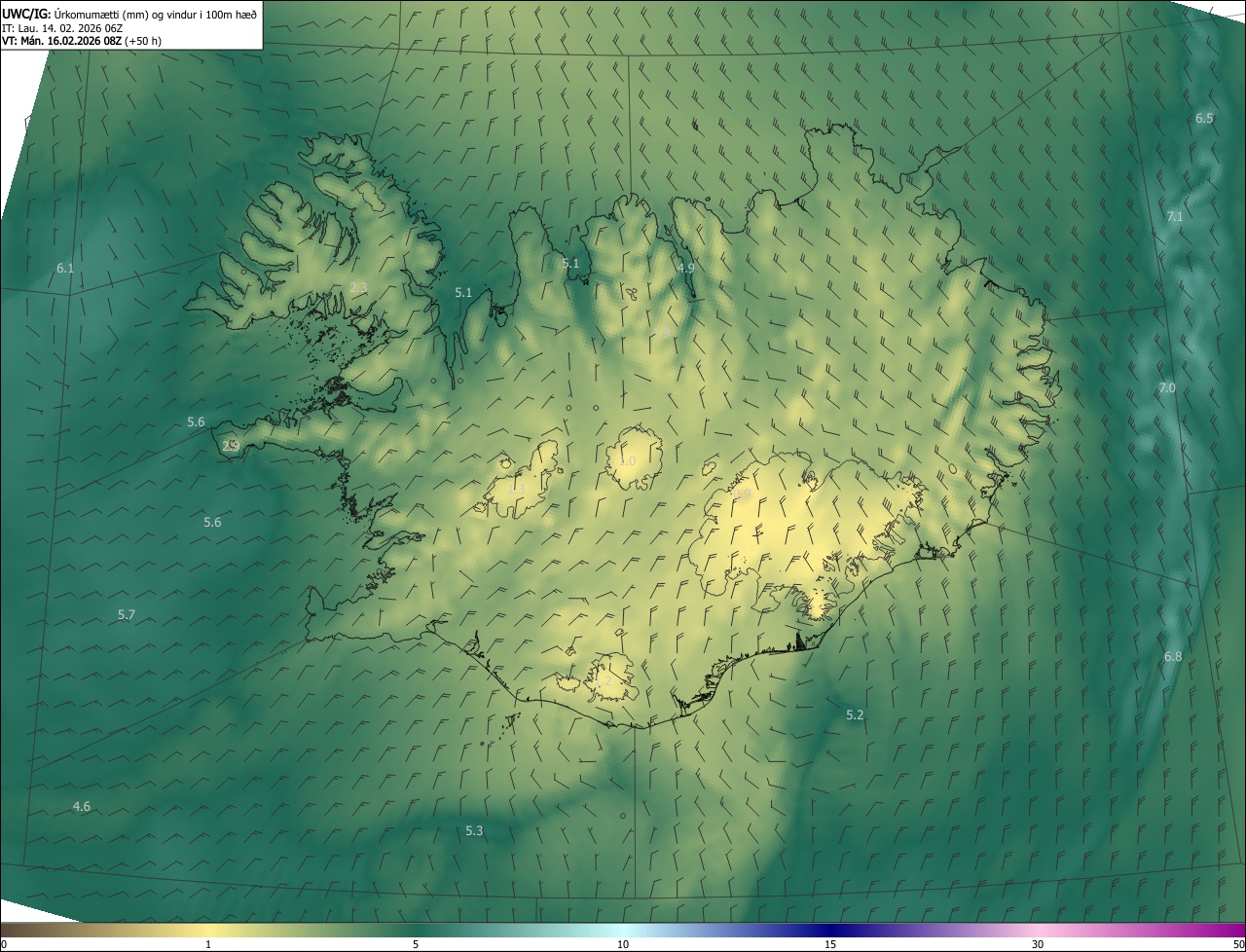Click the 7.1 value label on the map
Screen dimensions: 1246x952
click(1175, 216)
